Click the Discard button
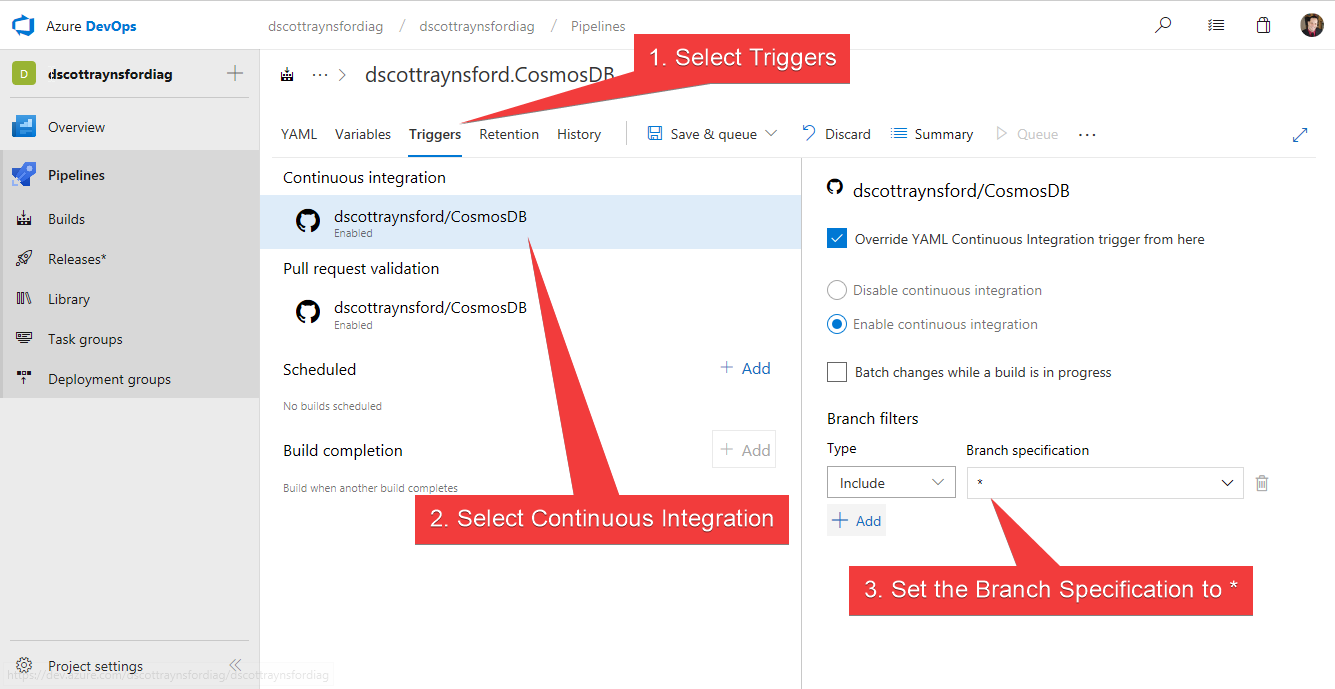Image resolution: width=1335 pixels, height=689 pixels. pyautogui.click(x=836, y=134)
